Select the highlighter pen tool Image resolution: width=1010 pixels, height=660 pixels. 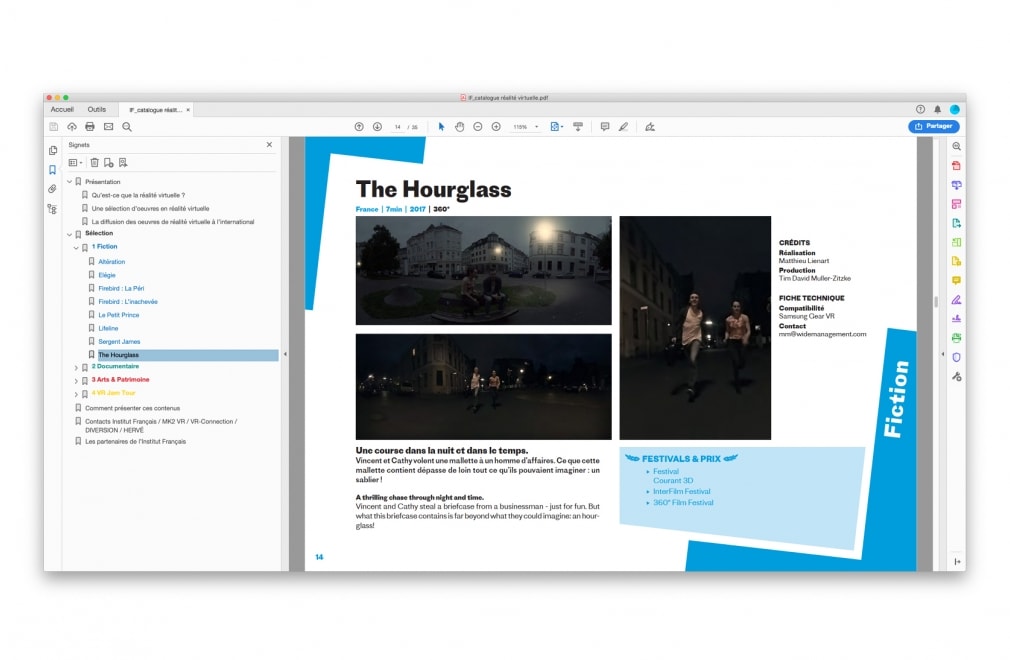[623, 127]
